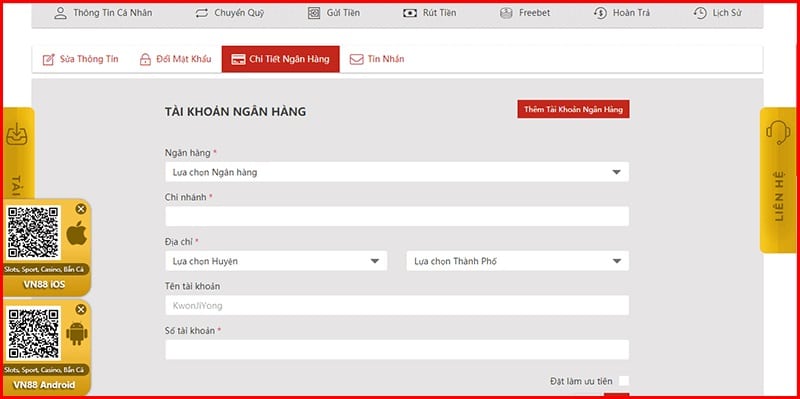
Task: Click the Ngân hàng field label
Action: click(x=190, y=153)
